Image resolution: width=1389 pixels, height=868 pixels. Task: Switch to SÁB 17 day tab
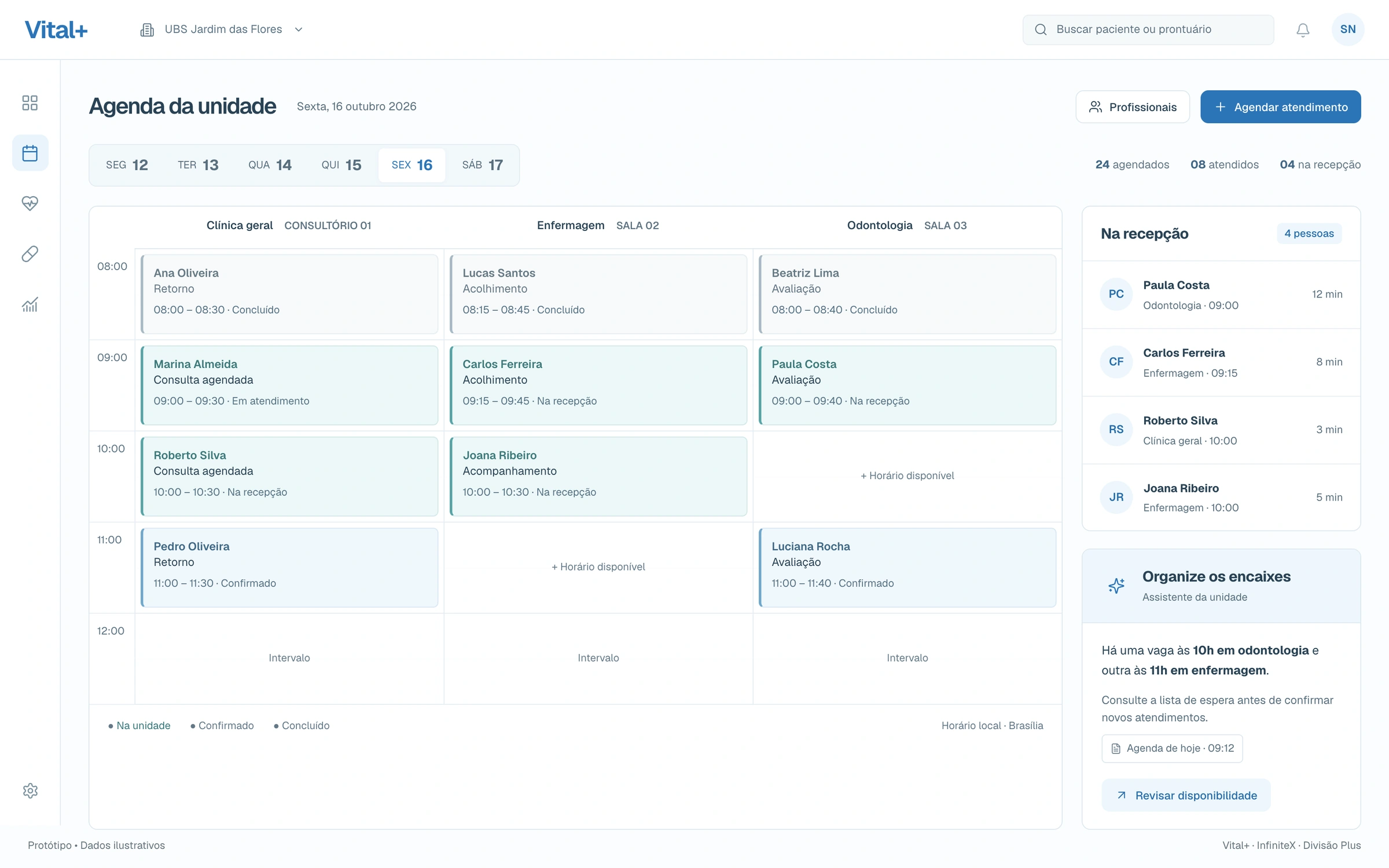[482, 165]
